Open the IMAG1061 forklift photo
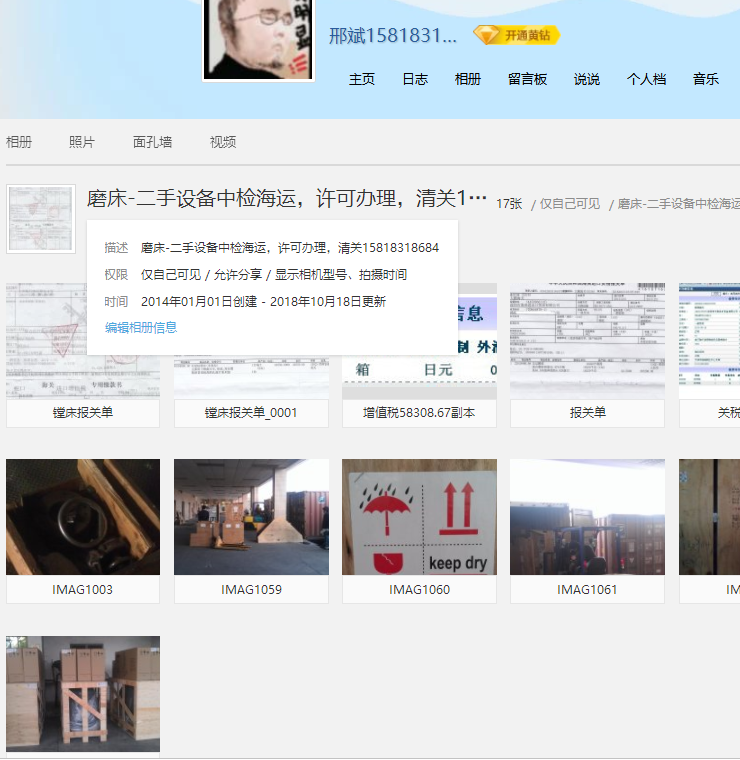740x760 pixels. tap(587, 517)
